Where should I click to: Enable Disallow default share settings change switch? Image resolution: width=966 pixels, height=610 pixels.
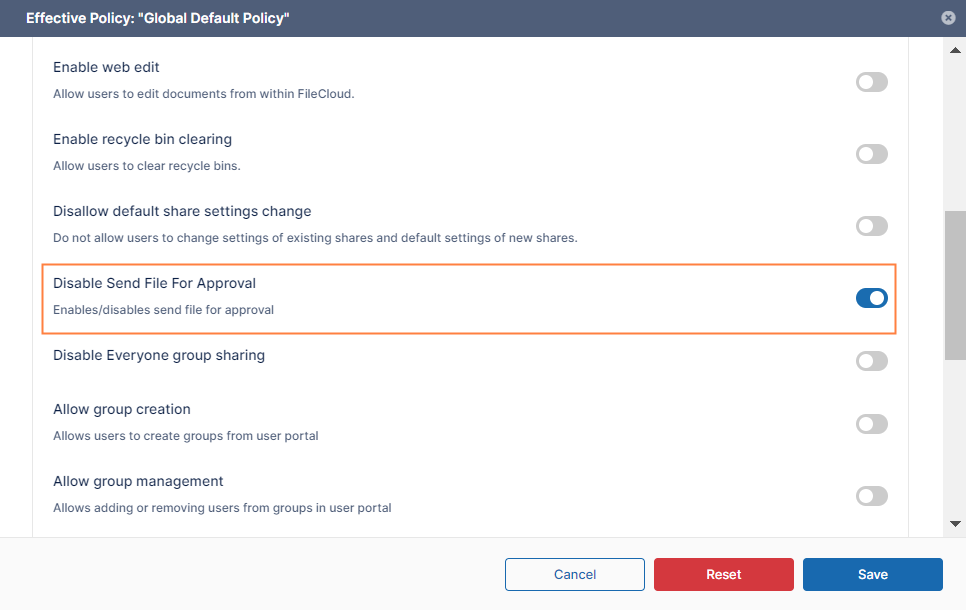[x=871, y=226]
